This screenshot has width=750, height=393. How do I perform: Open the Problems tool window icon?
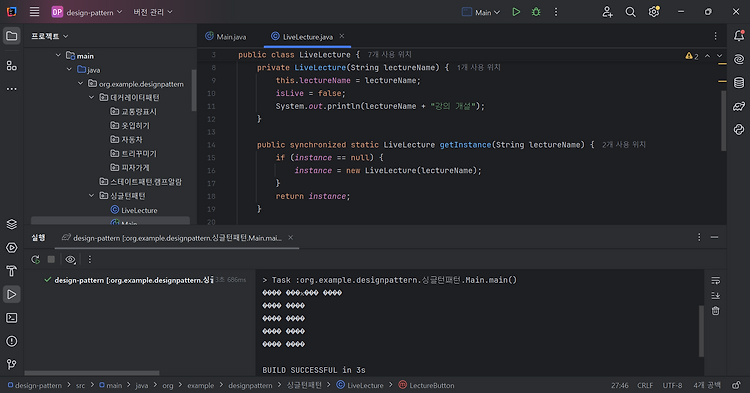coord(11,341)
